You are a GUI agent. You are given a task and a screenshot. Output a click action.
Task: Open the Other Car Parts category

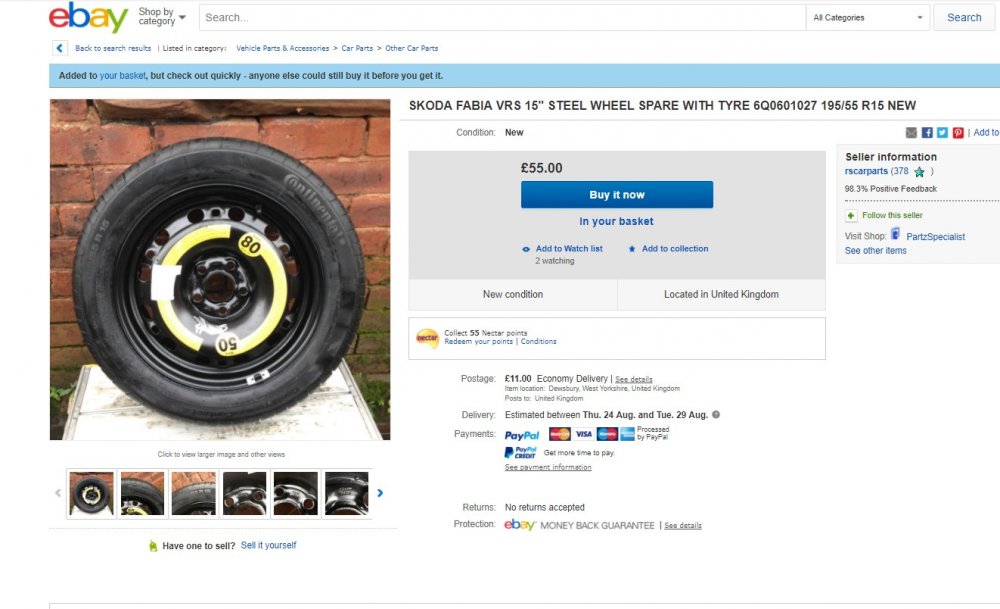[414, 48]
